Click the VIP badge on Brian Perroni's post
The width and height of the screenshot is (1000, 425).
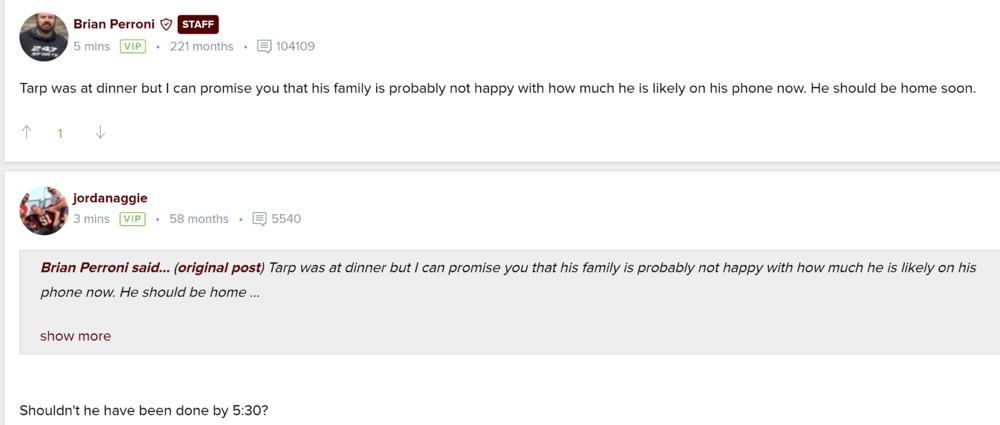coord(132,46)
